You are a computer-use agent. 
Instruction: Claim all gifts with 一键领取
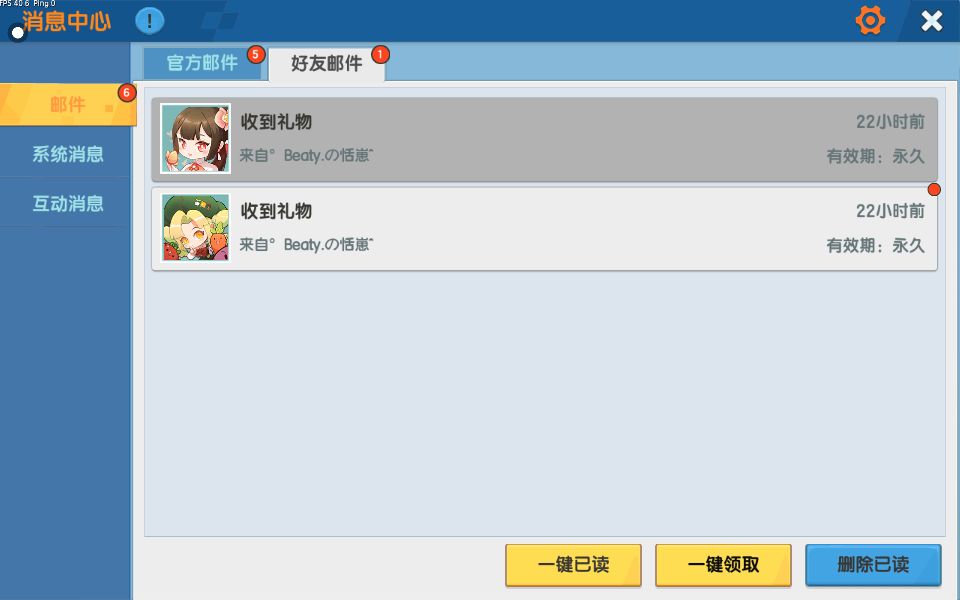point(723,564)
